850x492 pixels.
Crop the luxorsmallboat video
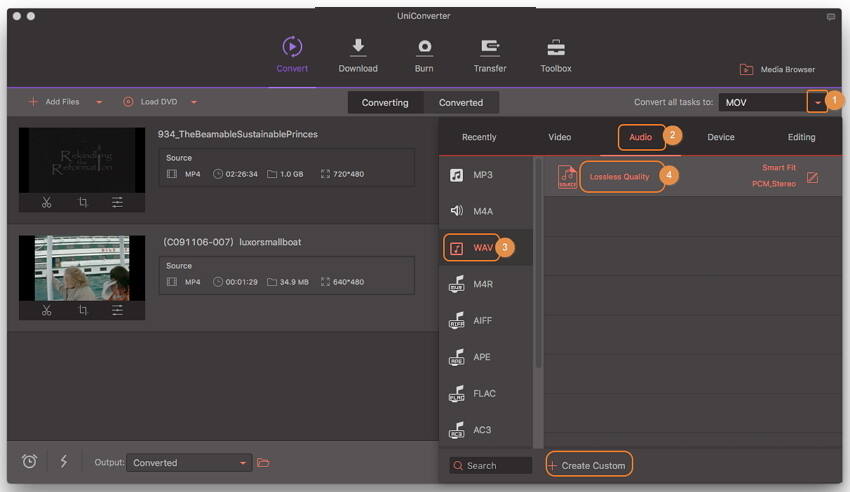click(x=82, y=310)
